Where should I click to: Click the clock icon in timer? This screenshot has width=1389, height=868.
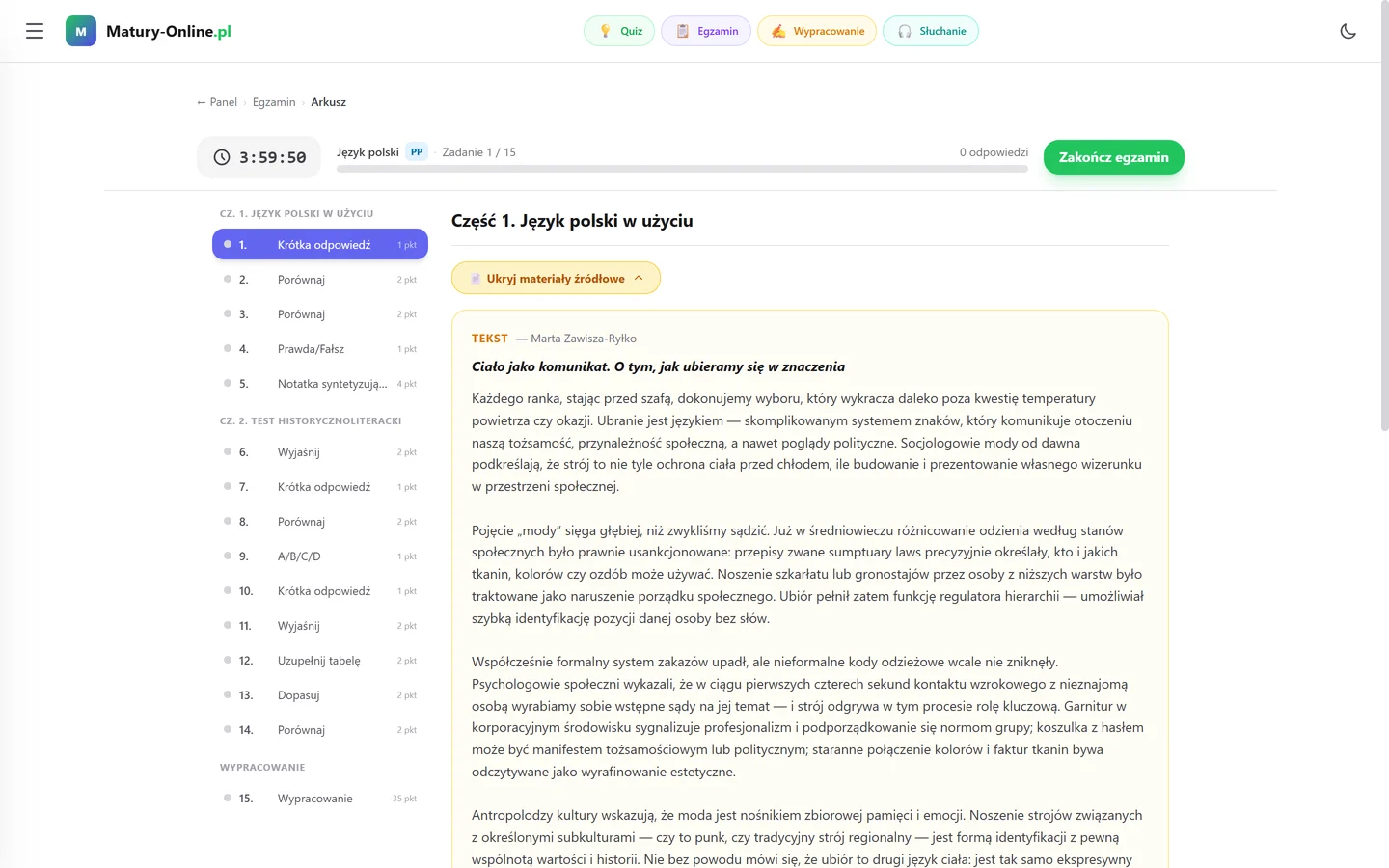(222, 157)
